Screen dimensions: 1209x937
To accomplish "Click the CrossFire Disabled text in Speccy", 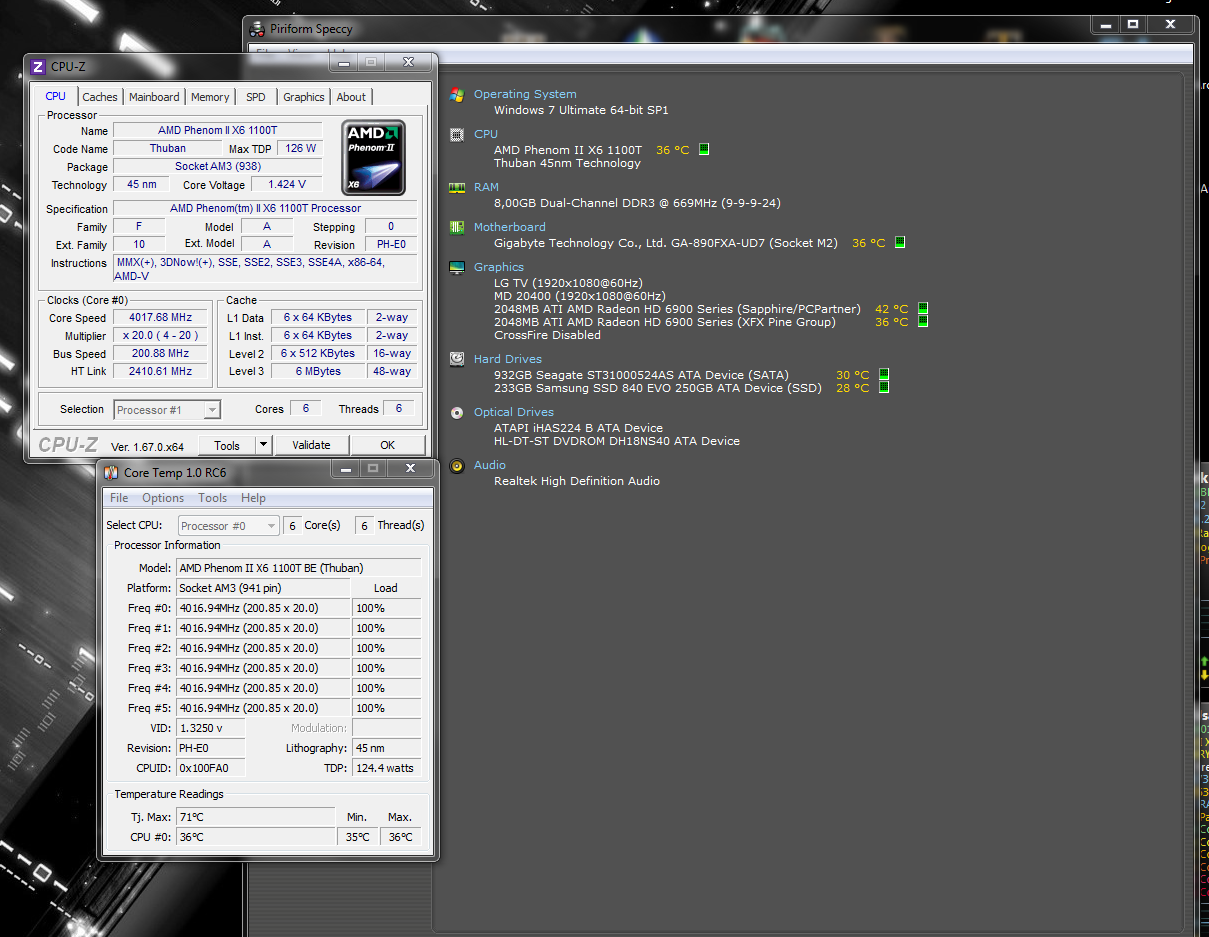I will pos(547,335).
